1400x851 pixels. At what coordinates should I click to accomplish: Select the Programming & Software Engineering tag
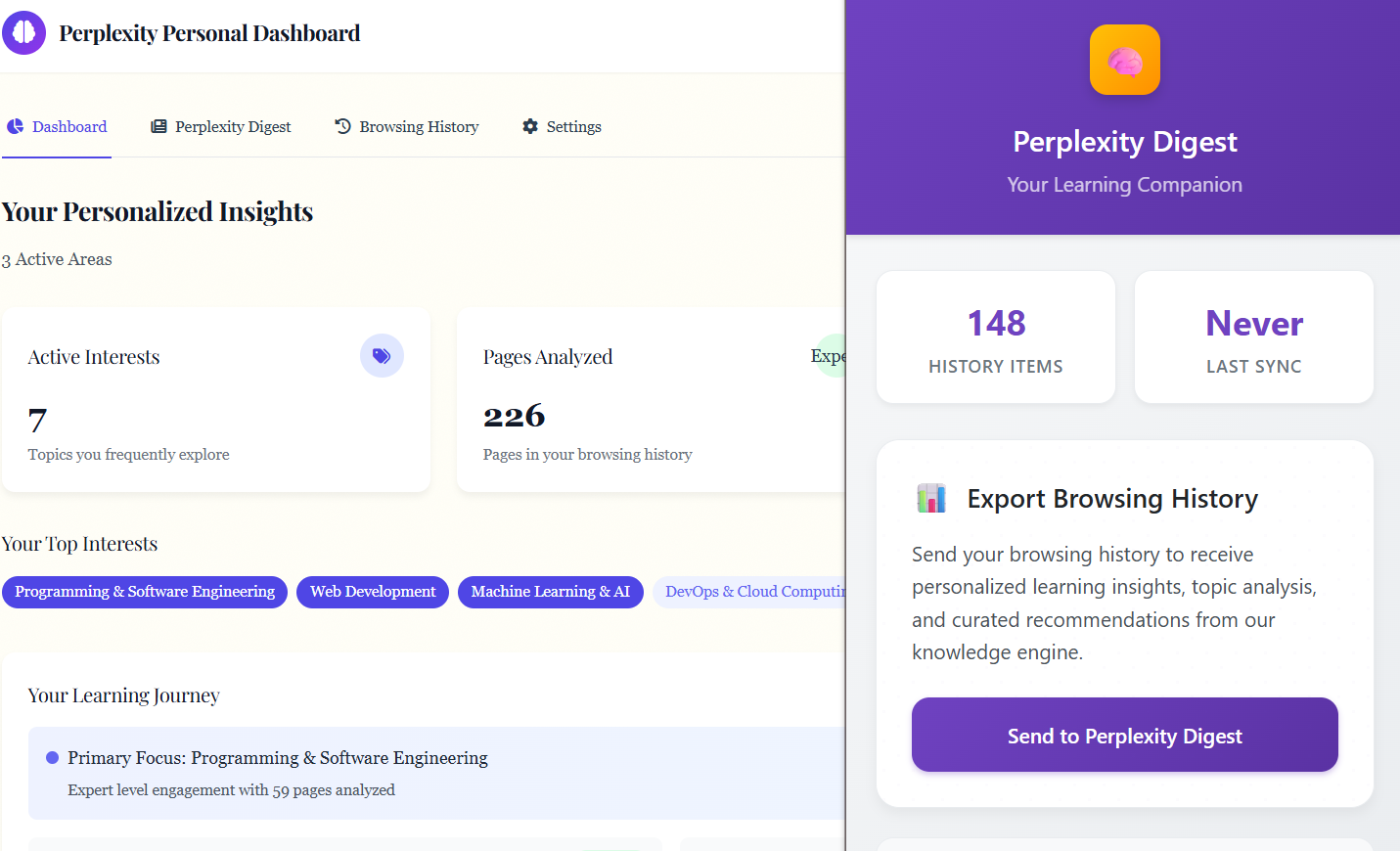pos(145,592)
